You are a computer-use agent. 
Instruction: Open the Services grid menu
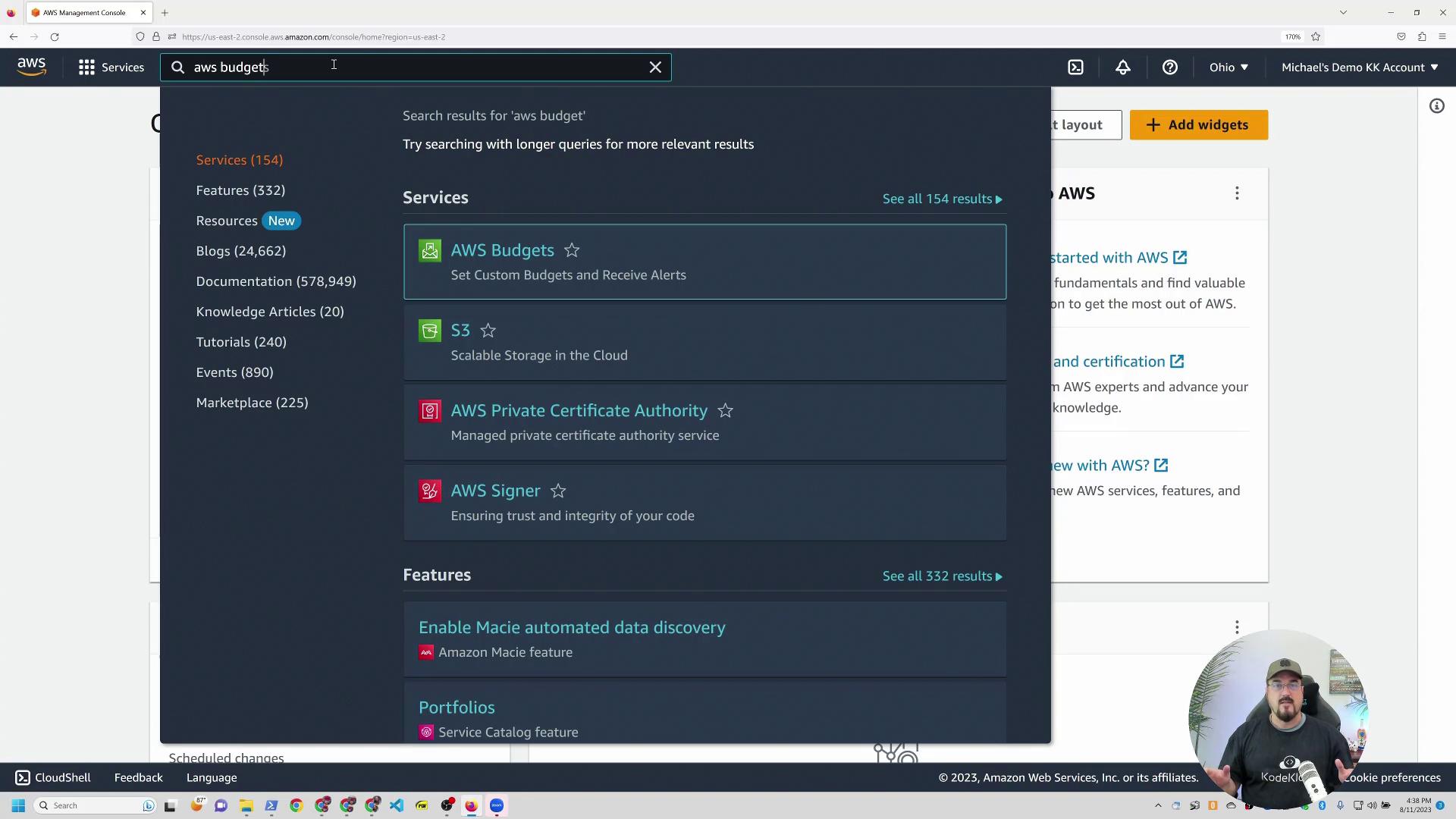click(111, 67)
